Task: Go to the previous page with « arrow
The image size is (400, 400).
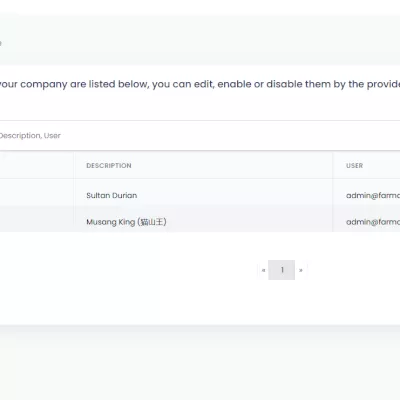Action: 263,270
